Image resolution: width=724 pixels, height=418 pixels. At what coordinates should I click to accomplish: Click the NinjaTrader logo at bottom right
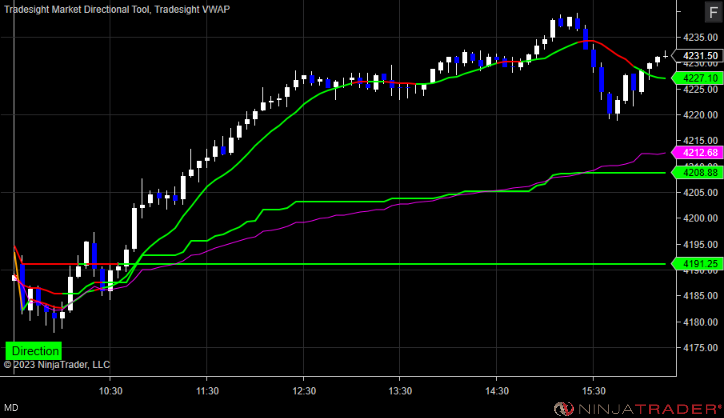coord(637,409)
